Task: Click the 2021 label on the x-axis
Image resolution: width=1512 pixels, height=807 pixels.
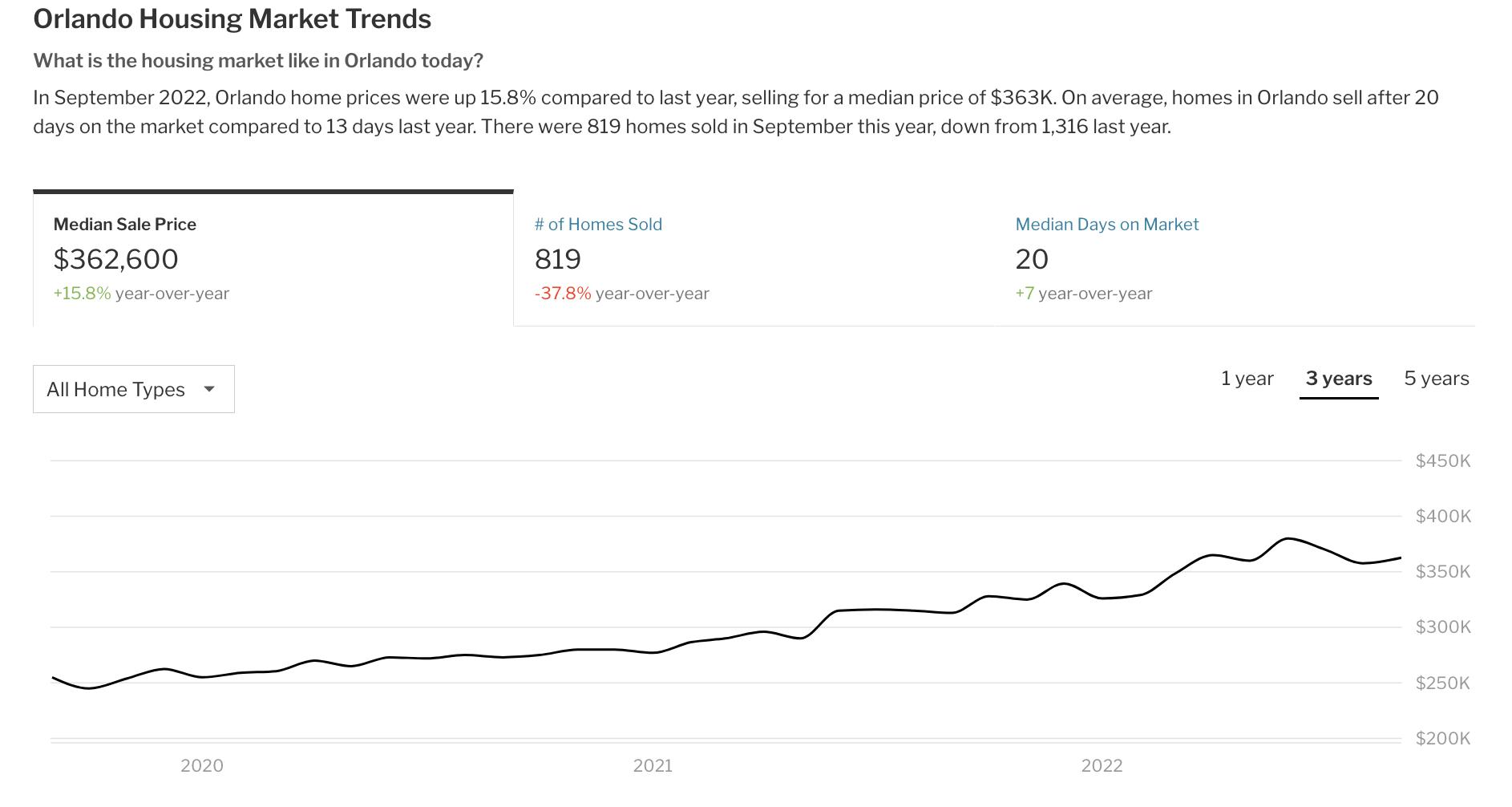Action: [653, 765]
